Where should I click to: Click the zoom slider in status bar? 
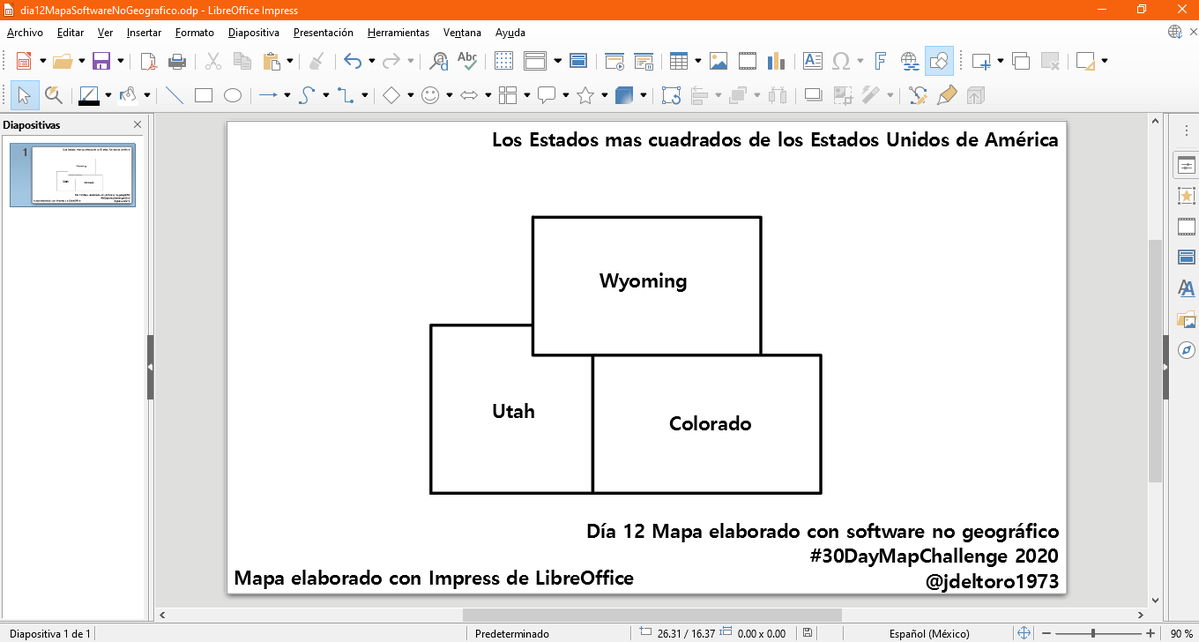[x=1093, y=633]
